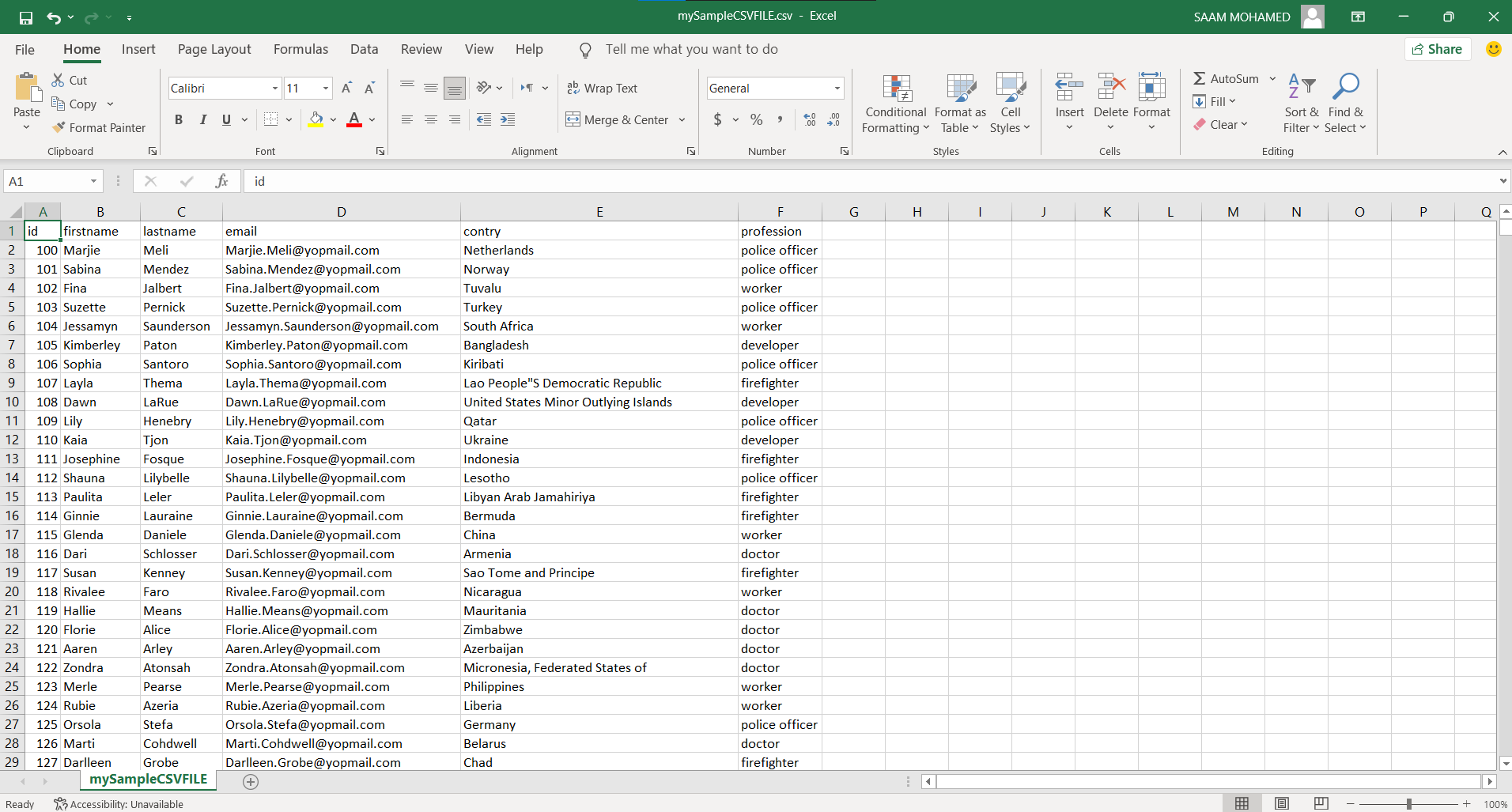Open the Formulas ribbon tab

(x=301, y=49)
